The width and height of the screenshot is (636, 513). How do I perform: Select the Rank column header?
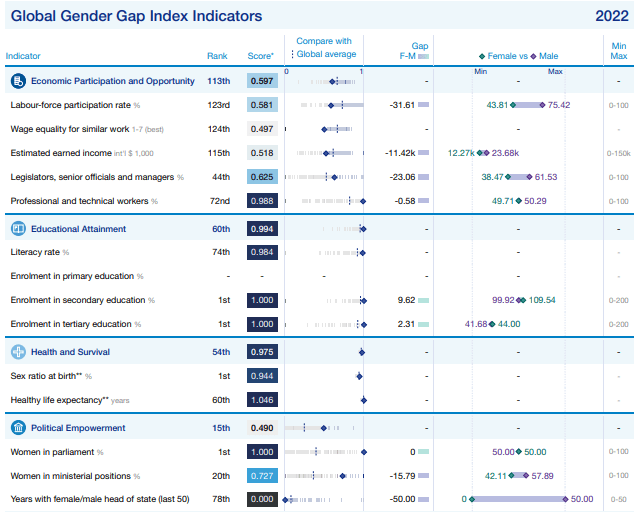coord(217,56)
